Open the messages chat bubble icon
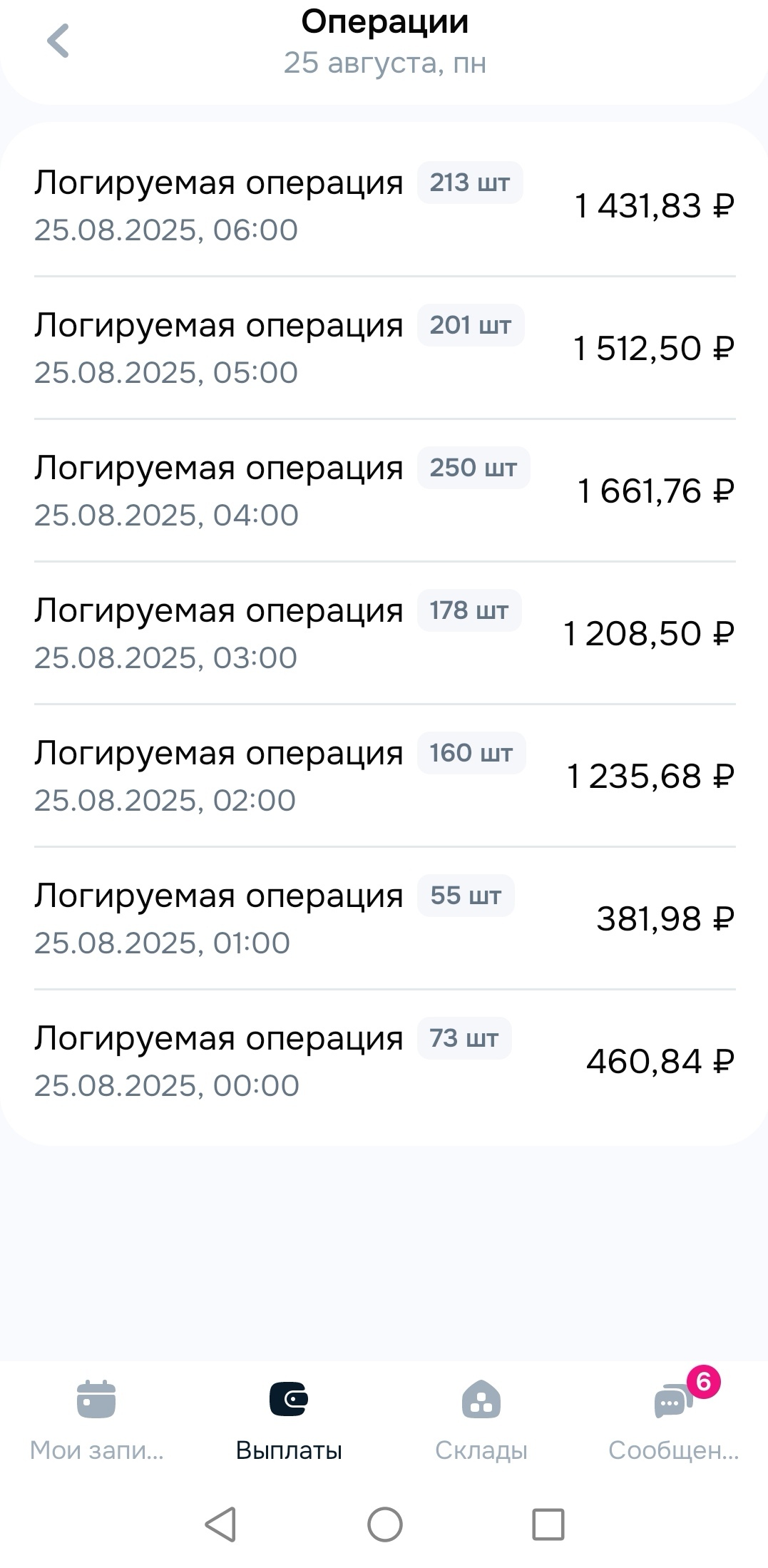The width and height of the screenshot is (768, 1568). [671, 1403]
